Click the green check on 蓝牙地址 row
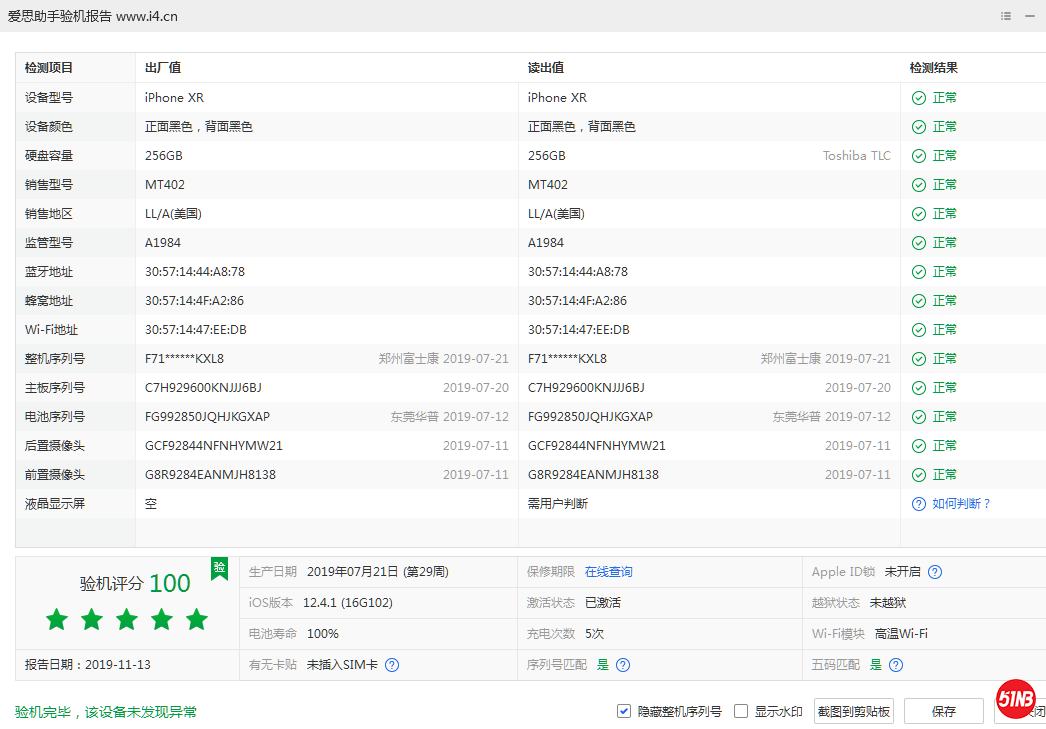Viewport: 1046px width, 729px height. pos(919,271)
